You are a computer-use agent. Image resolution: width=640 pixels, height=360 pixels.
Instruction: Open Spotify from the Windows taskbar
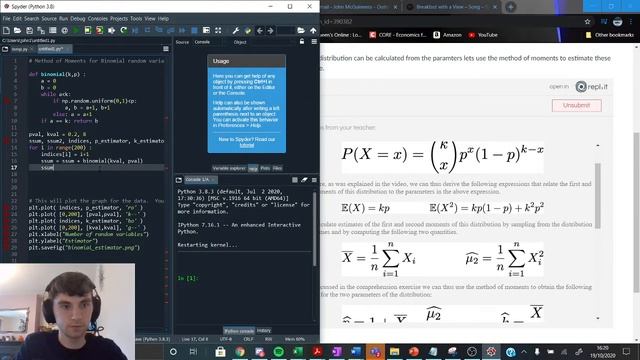click(x=279, y=351)
